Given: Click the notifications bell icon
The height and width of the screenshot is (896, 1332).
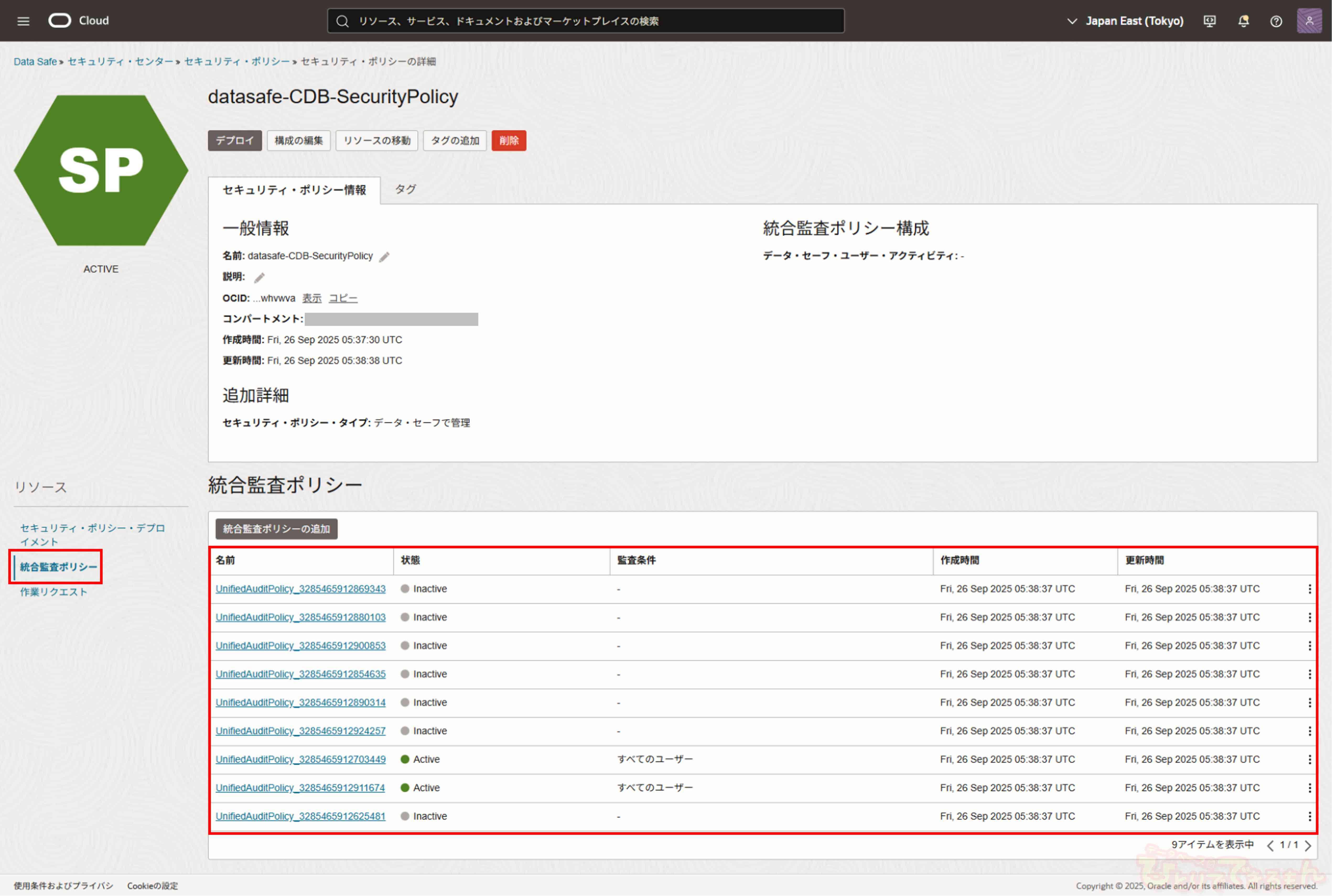Looking at the screenshot, I should pos(1243,21).
